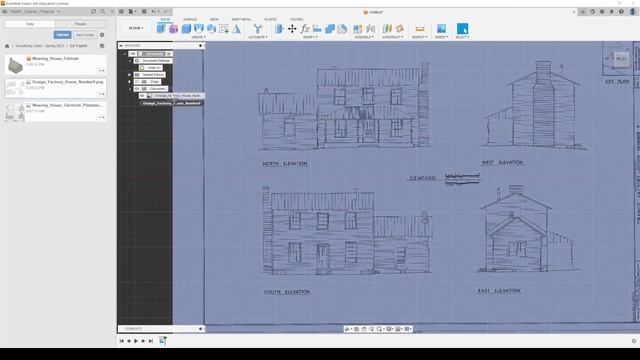Expand the Named Views node
Image resolution: width=640 pixels, height=360 pixels.
[x=130, y=75]
